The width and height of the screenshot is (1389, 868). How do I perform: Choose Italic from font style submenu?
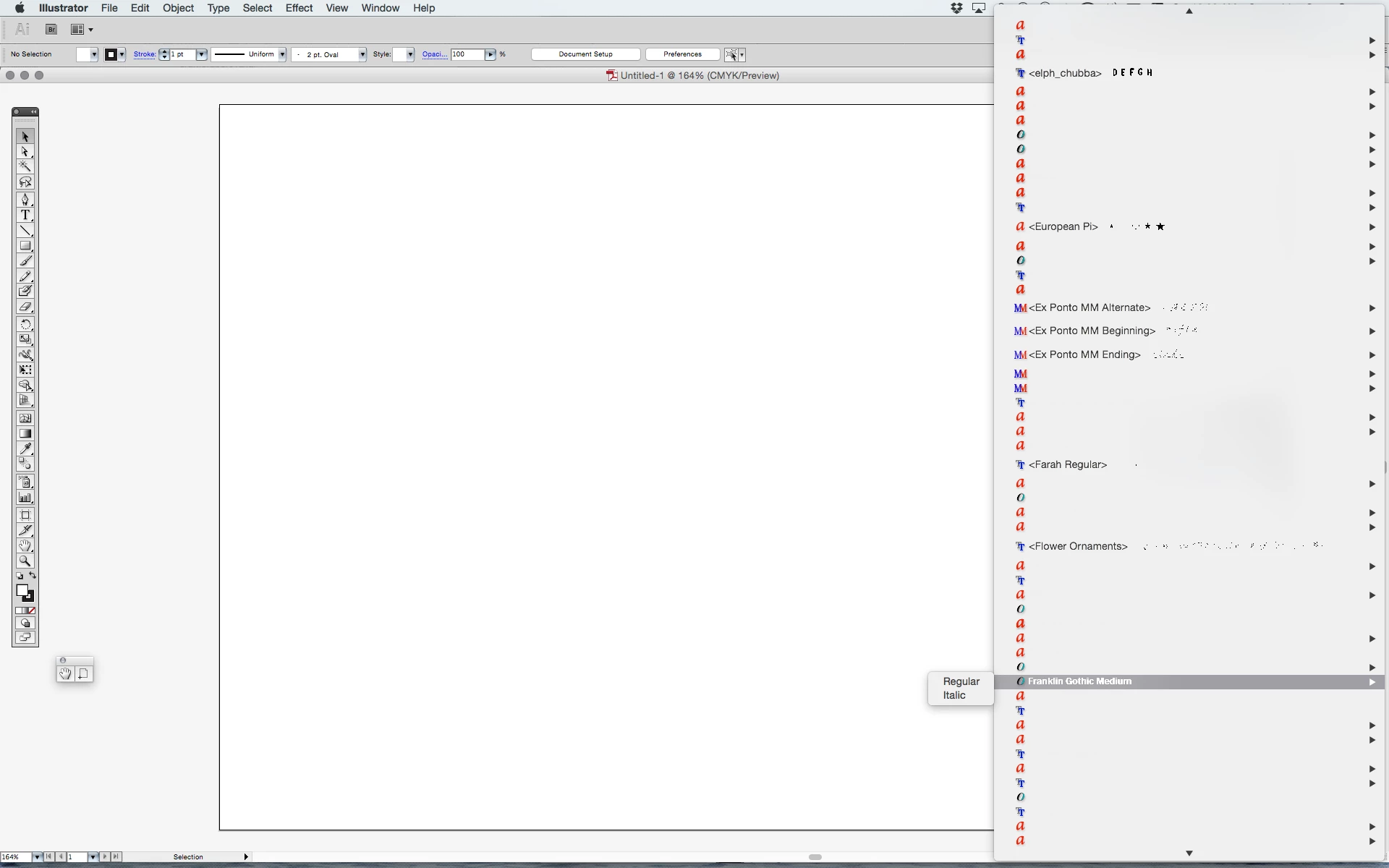tap(954, 695)
